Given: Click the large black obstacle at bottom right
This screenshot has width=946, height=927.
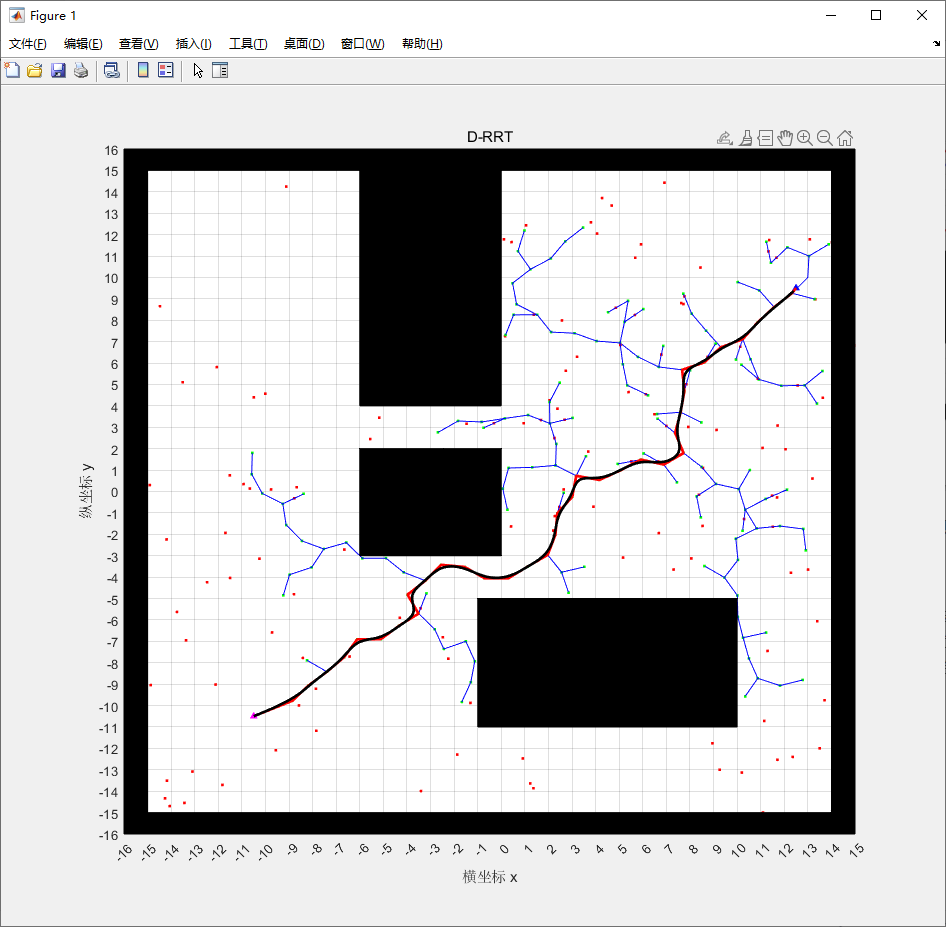Looking at the screenshot, I should coord(608,662).
